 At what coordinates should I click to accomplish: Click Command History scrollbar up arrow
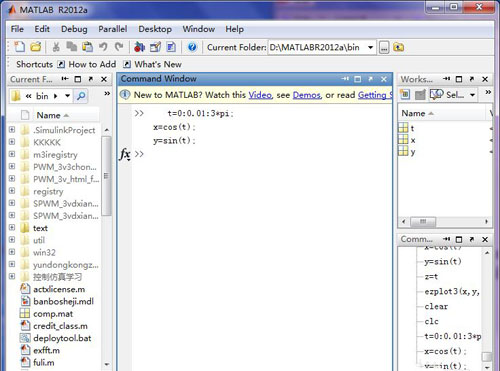pos(487,253)
